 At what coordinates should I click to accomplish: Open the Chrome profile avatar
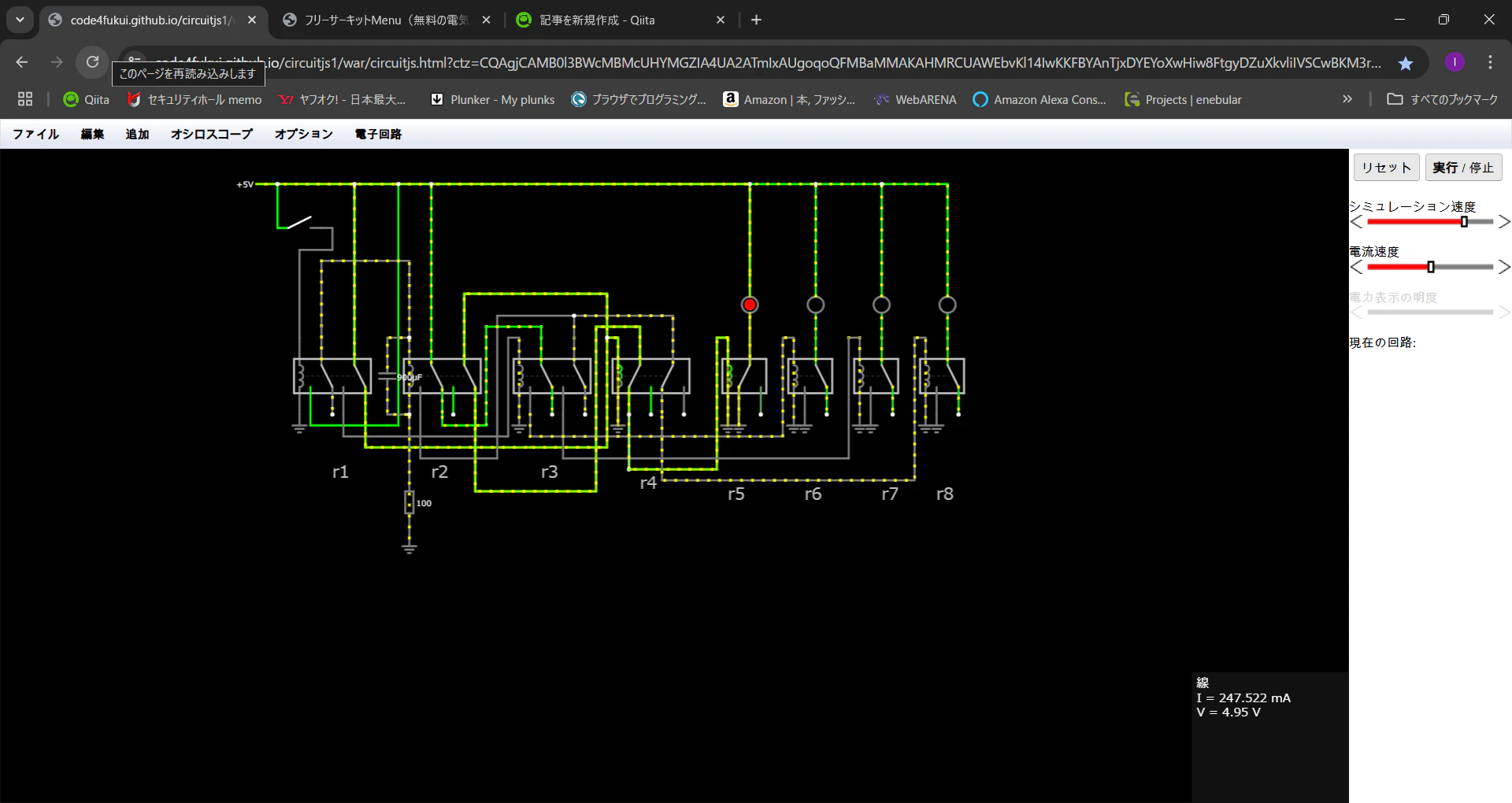point(1455,61)
